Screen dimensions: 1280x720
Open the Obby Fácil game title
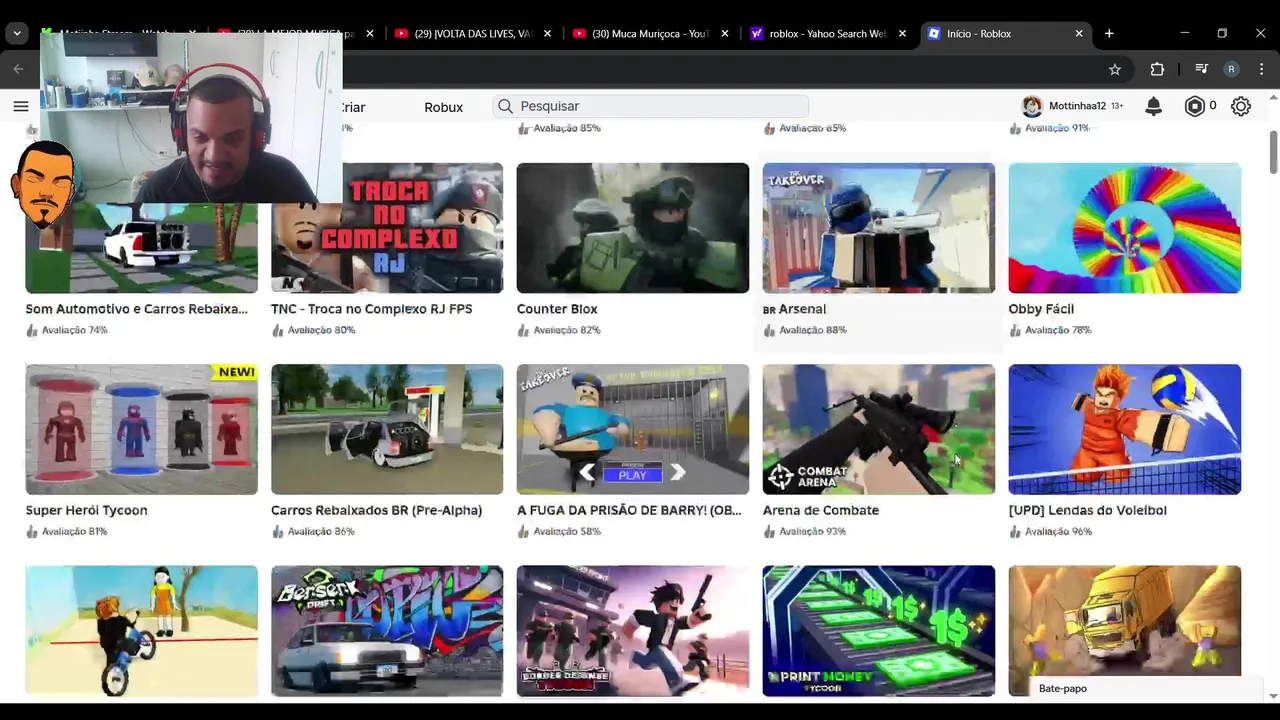click(1041, 309)
